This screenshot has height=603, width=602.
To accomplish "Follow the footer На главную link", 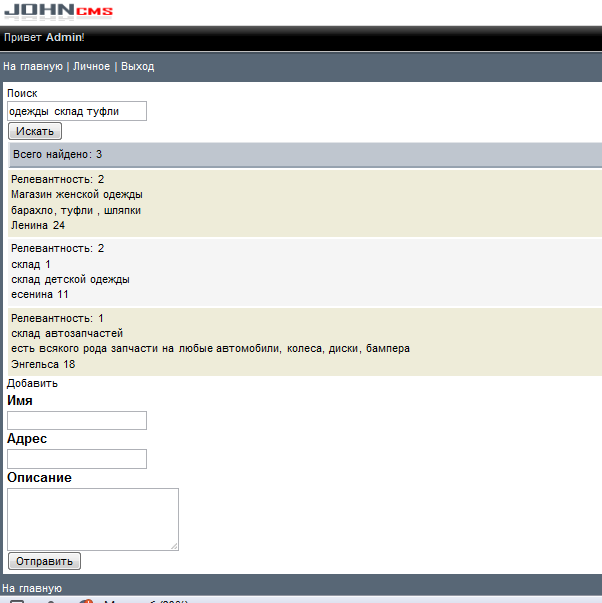I will 33,588.
